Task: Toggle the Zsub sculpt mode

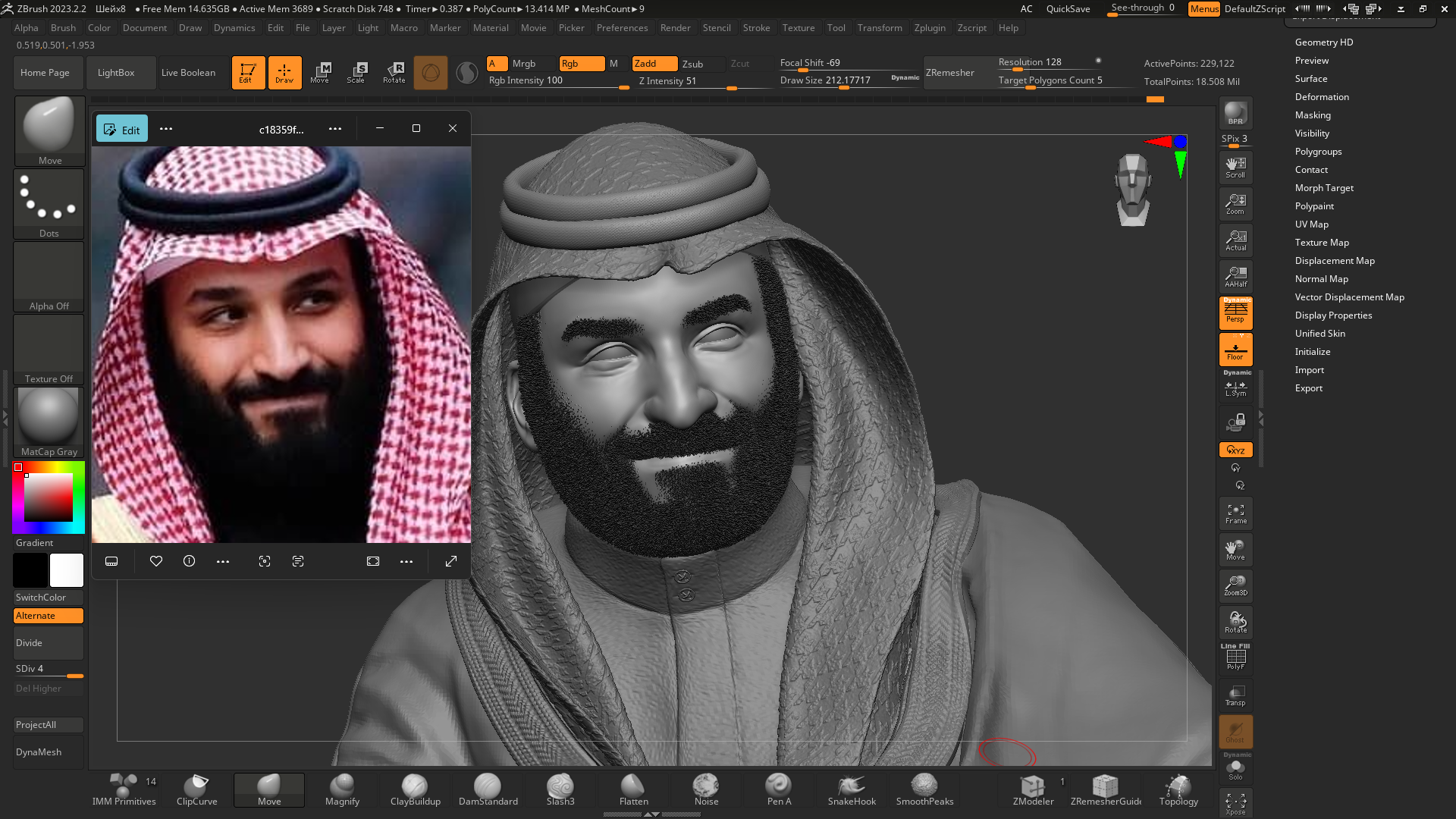Action: (692, 64)
